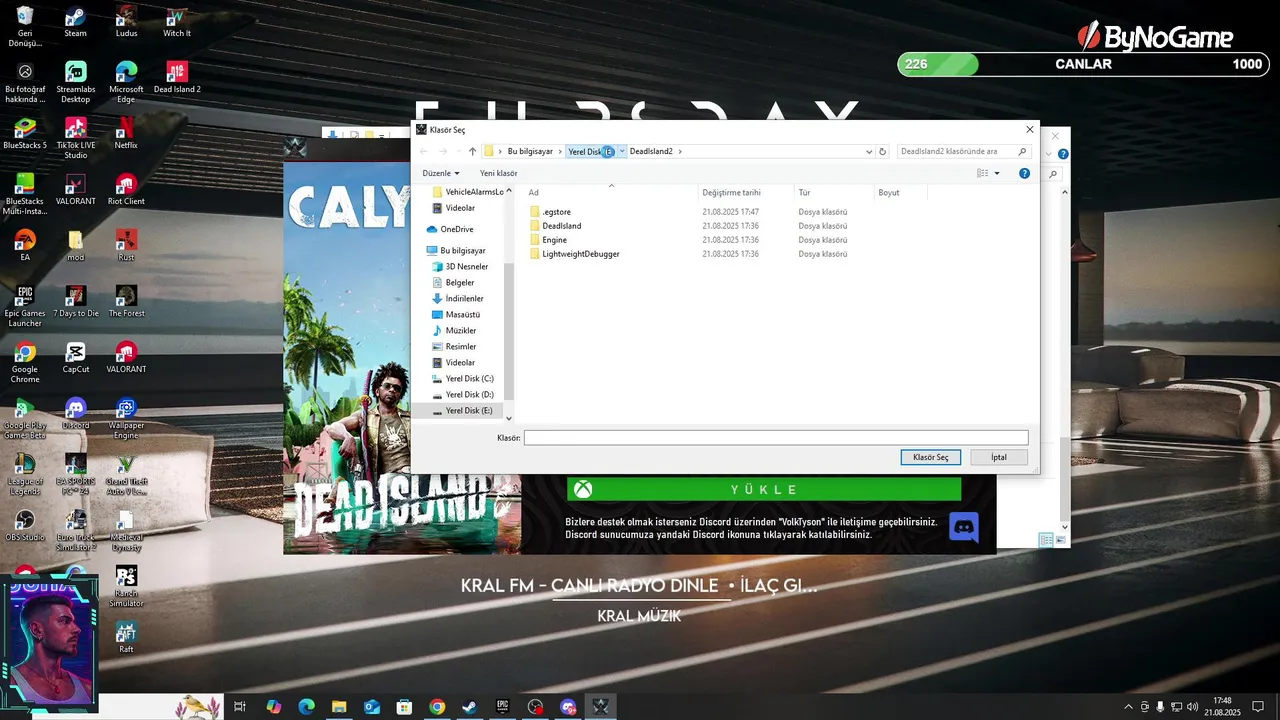1280x720 pixels.
Task: Expand the address bar history dropdown
Action: click(x=869, y=151)
